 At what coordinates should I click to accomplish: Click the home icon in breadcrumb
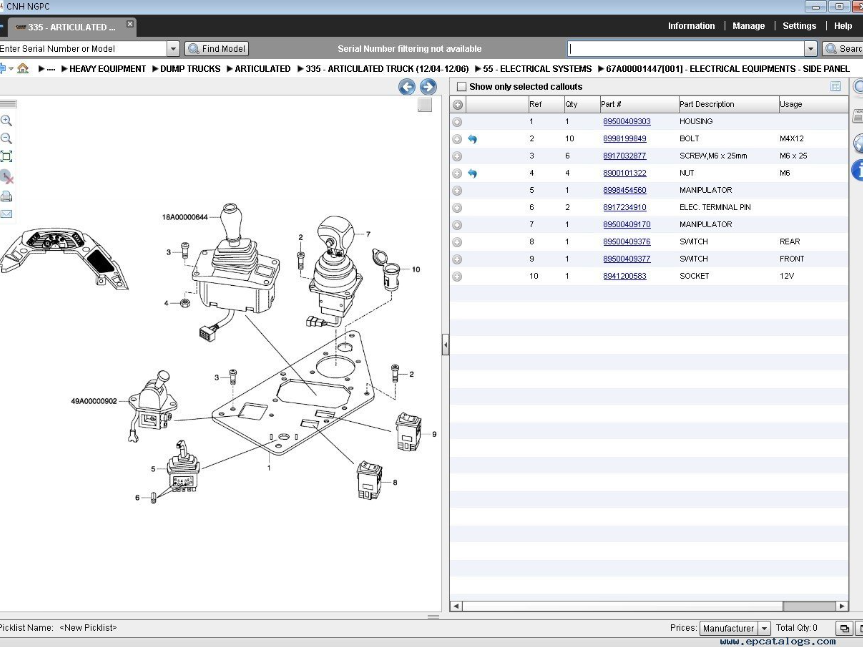[x=23, y=69]
